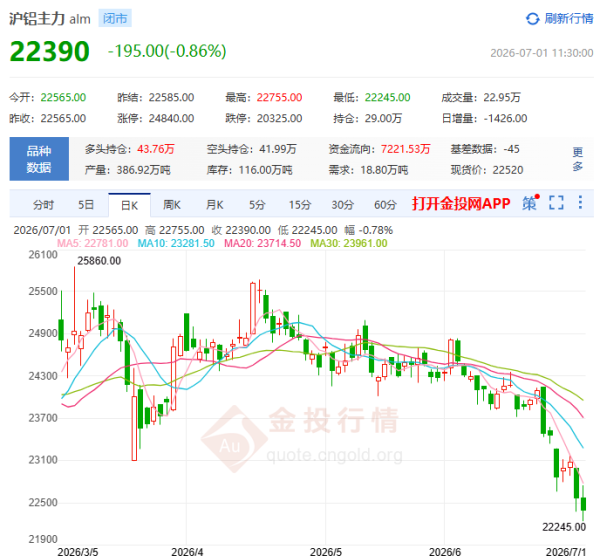The image size is (600, 556).
Task: Open the 策 strategy icon
Action: pyautogui.click(x=530, y=203)
